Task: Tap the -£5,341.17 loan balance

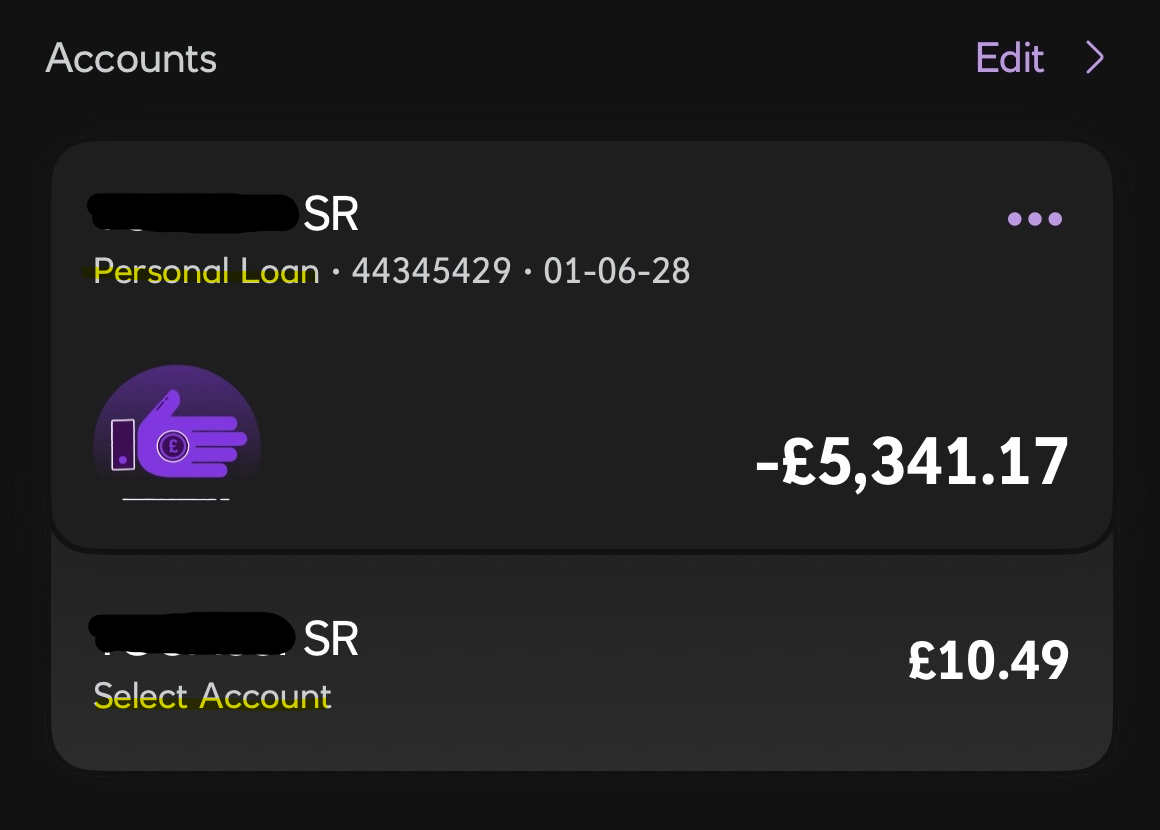Action: click(x=912, y=463)
